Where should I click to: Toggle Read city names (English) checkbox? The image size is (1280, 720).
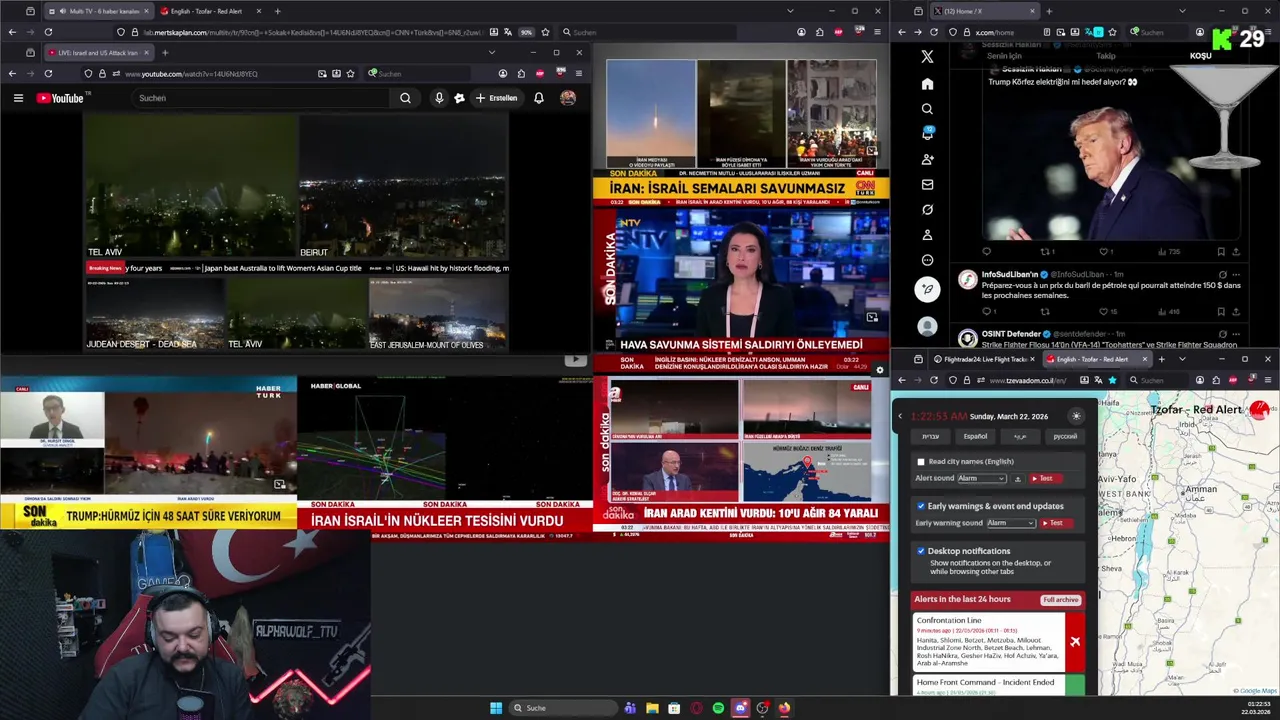(921, 462)
